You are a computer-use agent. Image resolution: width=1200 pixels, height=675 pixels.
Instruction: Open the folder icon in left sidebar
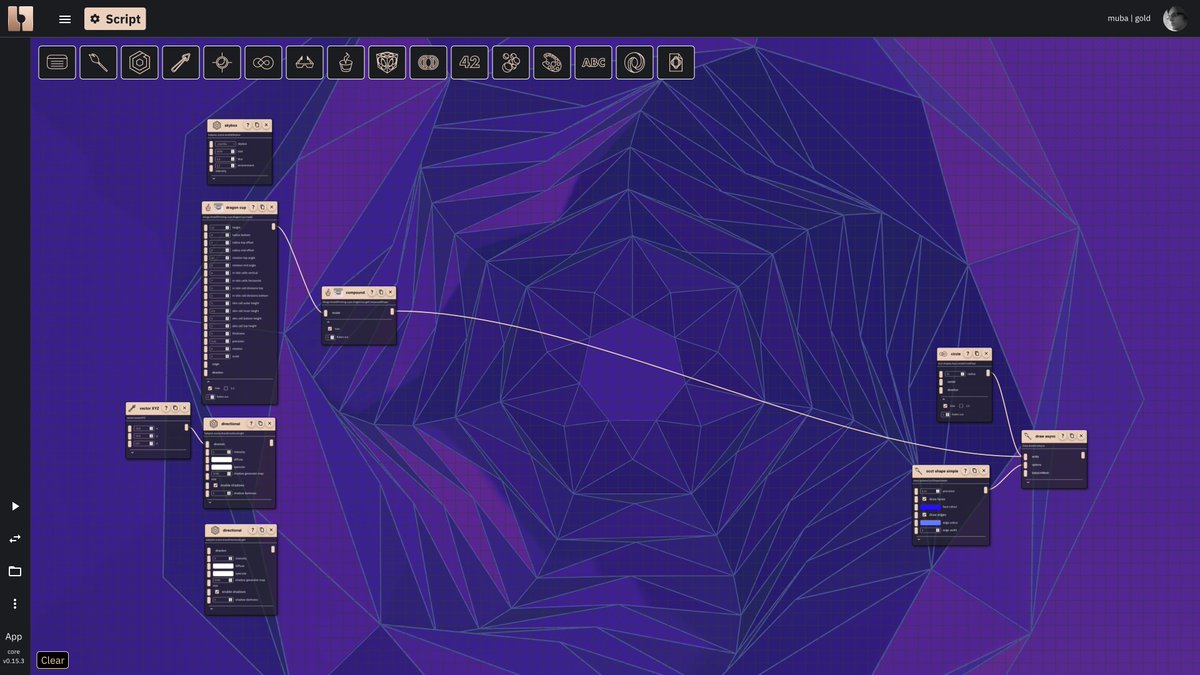pyautogui.click(x=15, y=571)
